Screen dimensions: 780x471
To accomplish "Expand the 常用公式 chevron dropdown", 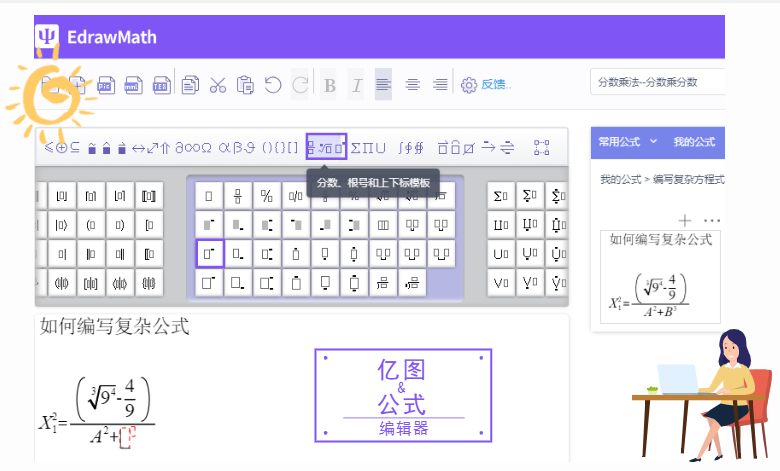I will point(654,141).
